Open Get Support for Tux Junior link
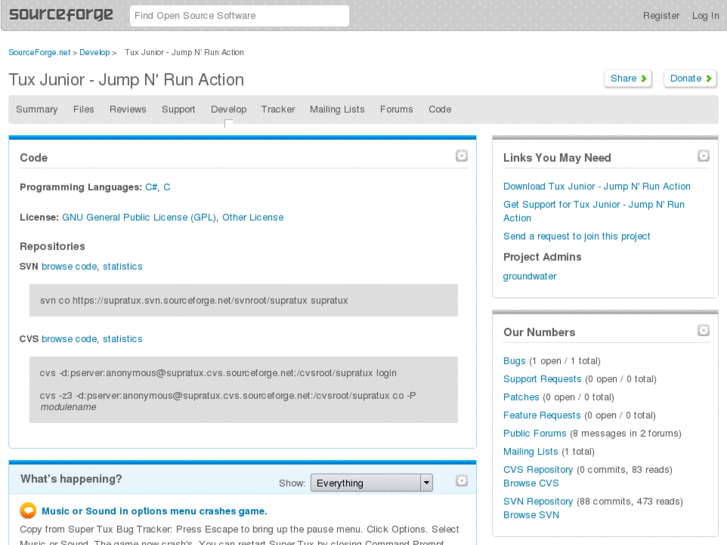Viewport: 727px width, 545px height. click(x=594, y=211)
